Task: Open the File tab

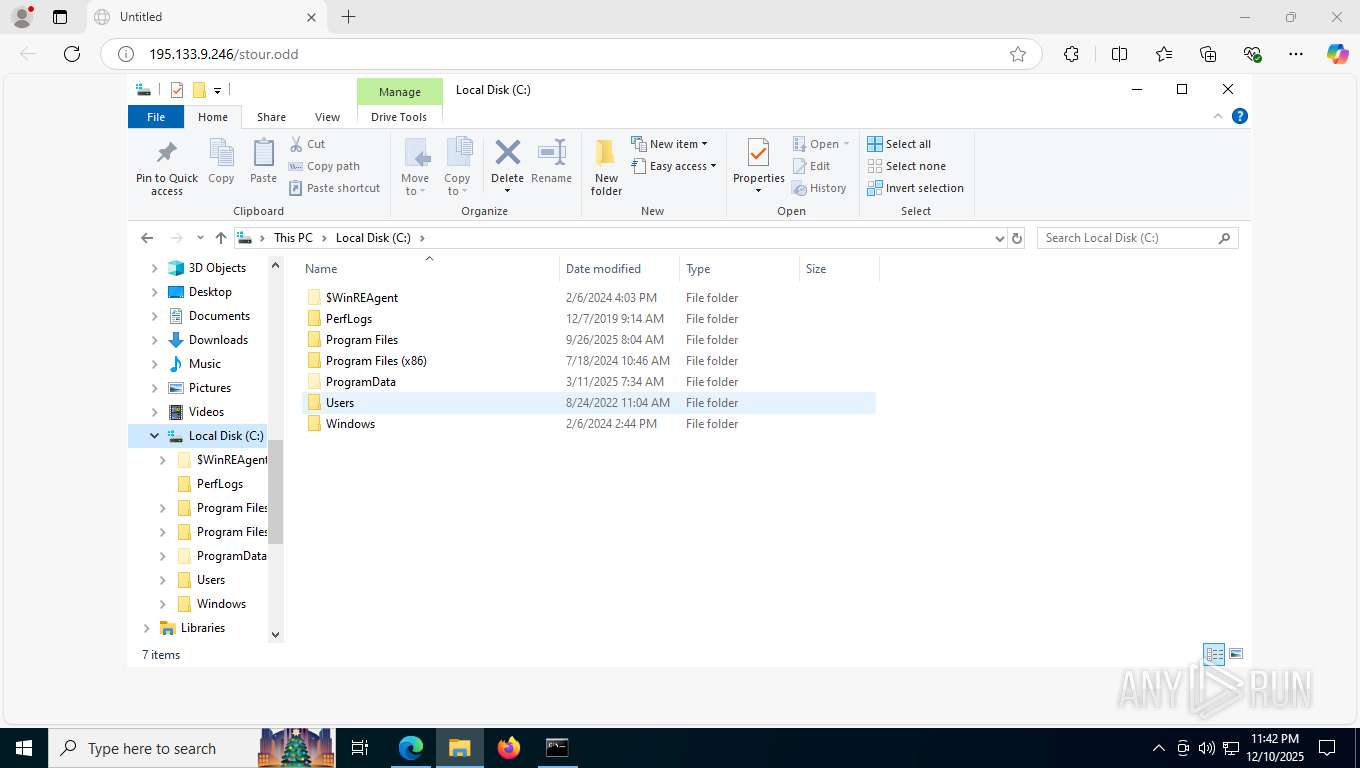Action: click(156, 117)
